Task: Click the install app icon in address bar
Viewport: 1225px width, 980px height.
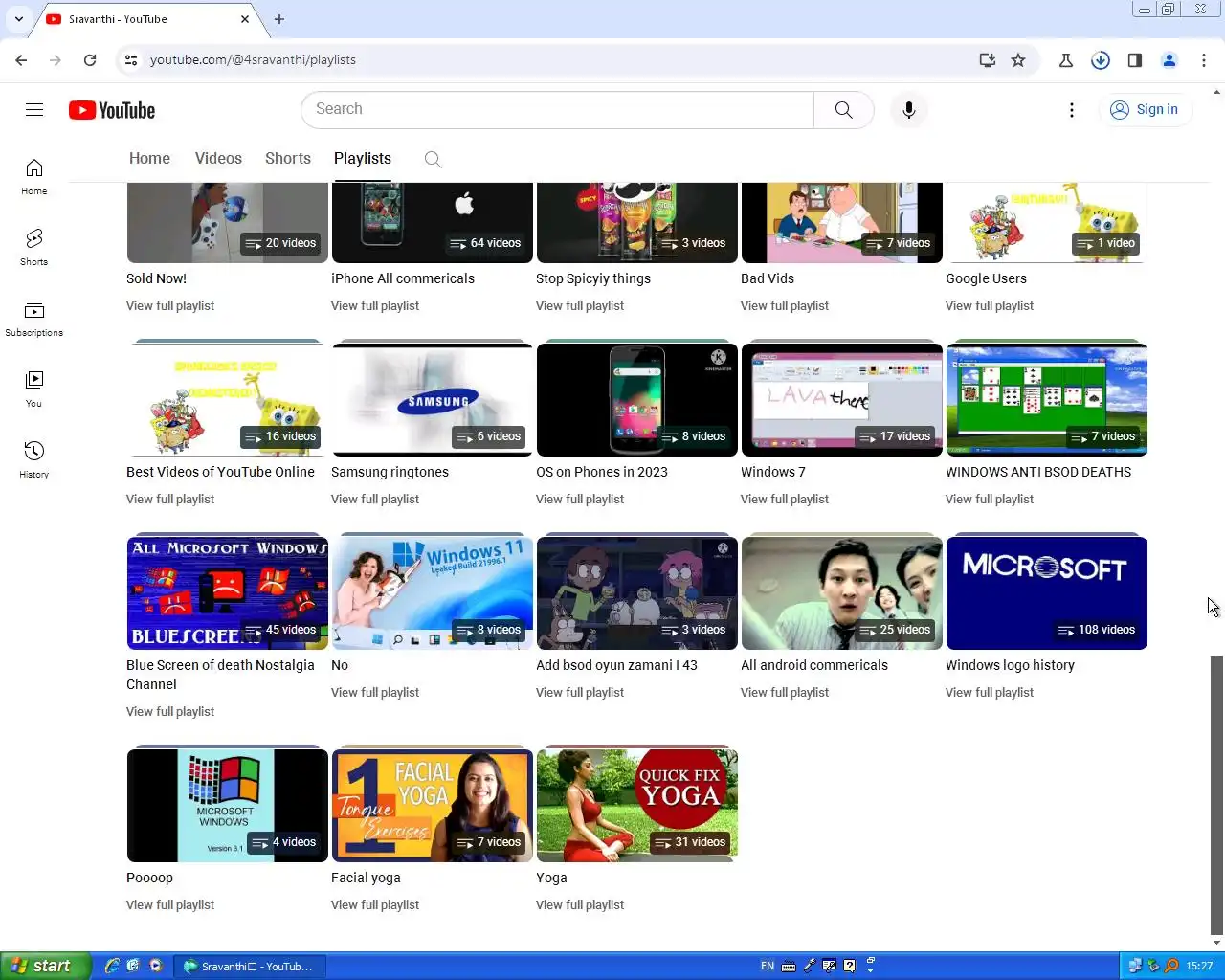Action: pyautogui.click(x=988, y=59)
